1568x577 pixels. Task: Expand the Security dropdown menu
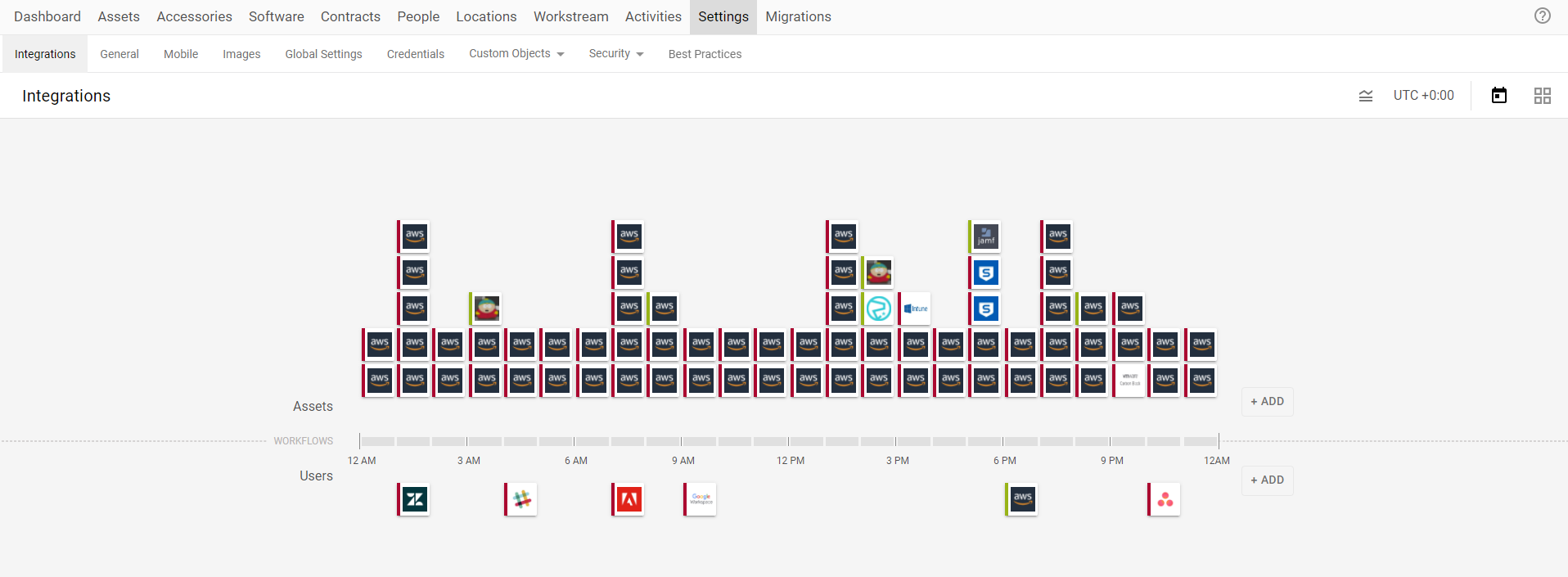click(615, 54)
